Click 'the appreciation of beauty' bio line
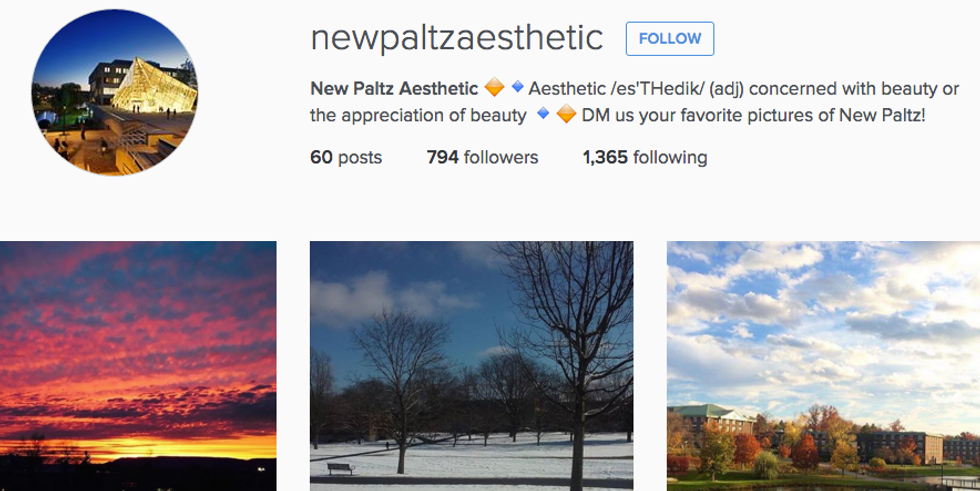The width and height of the screenshot is (980, 491). click(418, 115)
